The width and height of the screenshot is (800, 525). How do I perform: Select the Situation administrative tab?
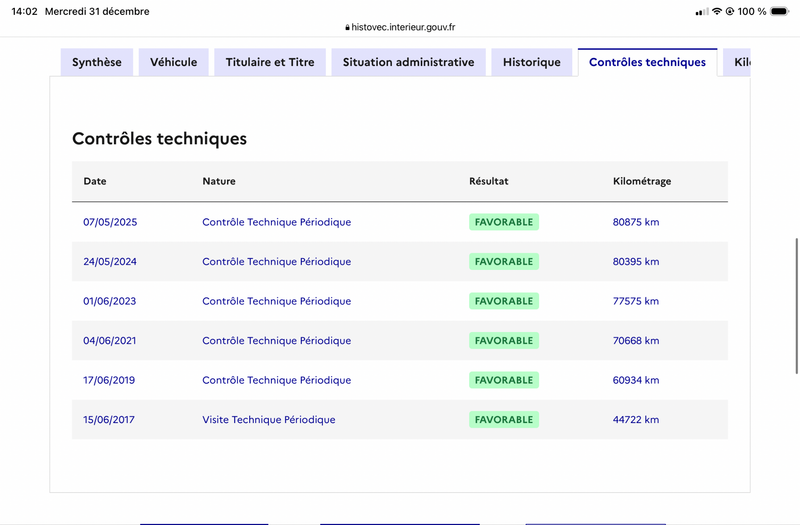click(x=408, y=62)
